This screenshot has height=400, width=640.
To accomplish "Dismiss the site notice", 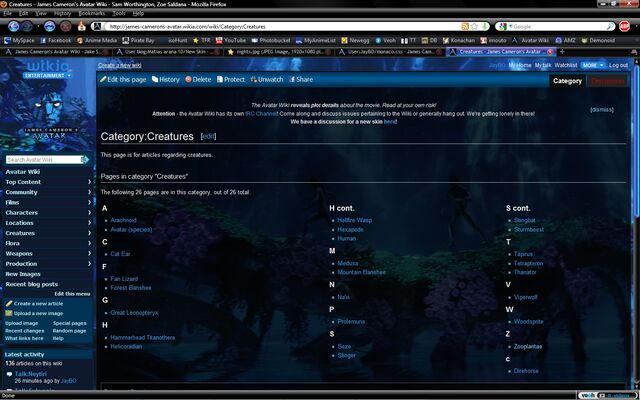I will coord(602,110).
